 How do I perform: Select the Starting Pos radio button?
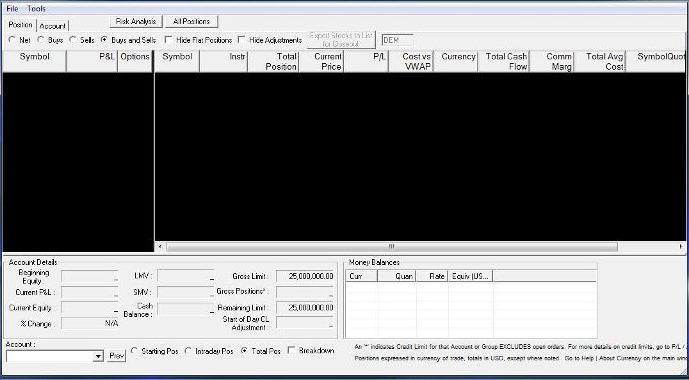coord(134,351)
